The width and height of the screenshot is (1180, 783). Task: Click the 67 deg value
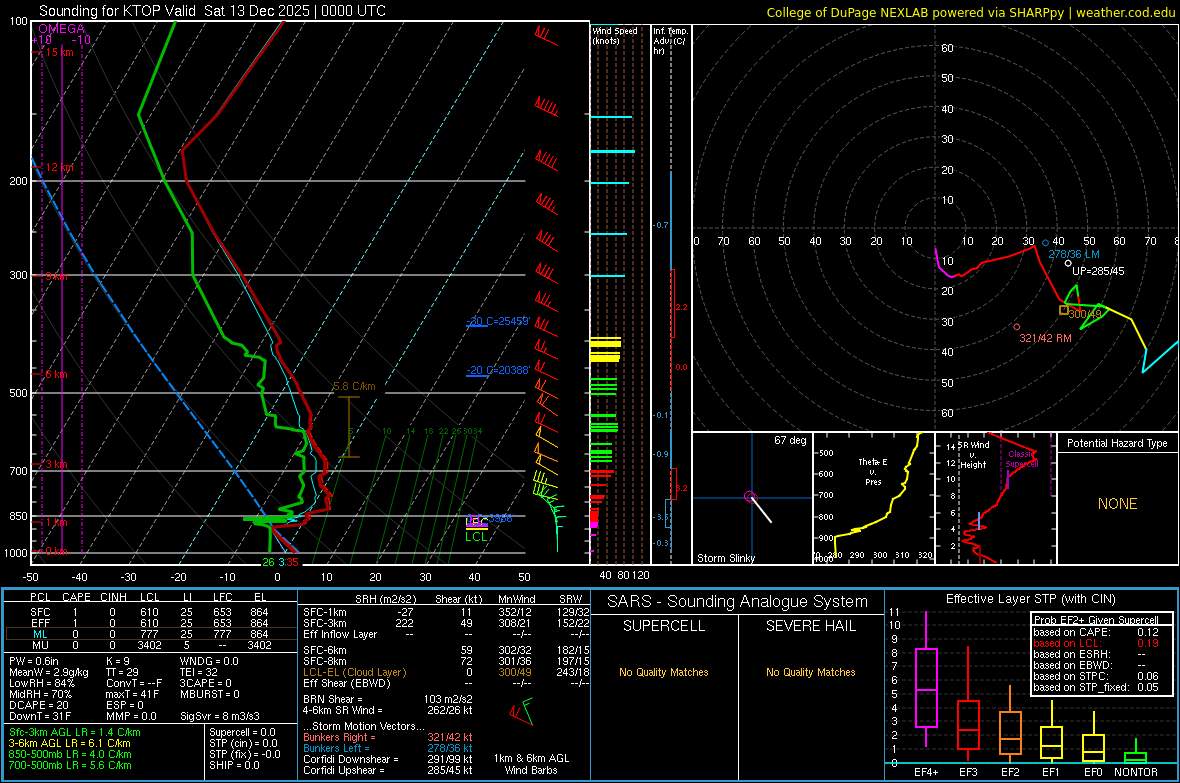(x=790, y=440)
